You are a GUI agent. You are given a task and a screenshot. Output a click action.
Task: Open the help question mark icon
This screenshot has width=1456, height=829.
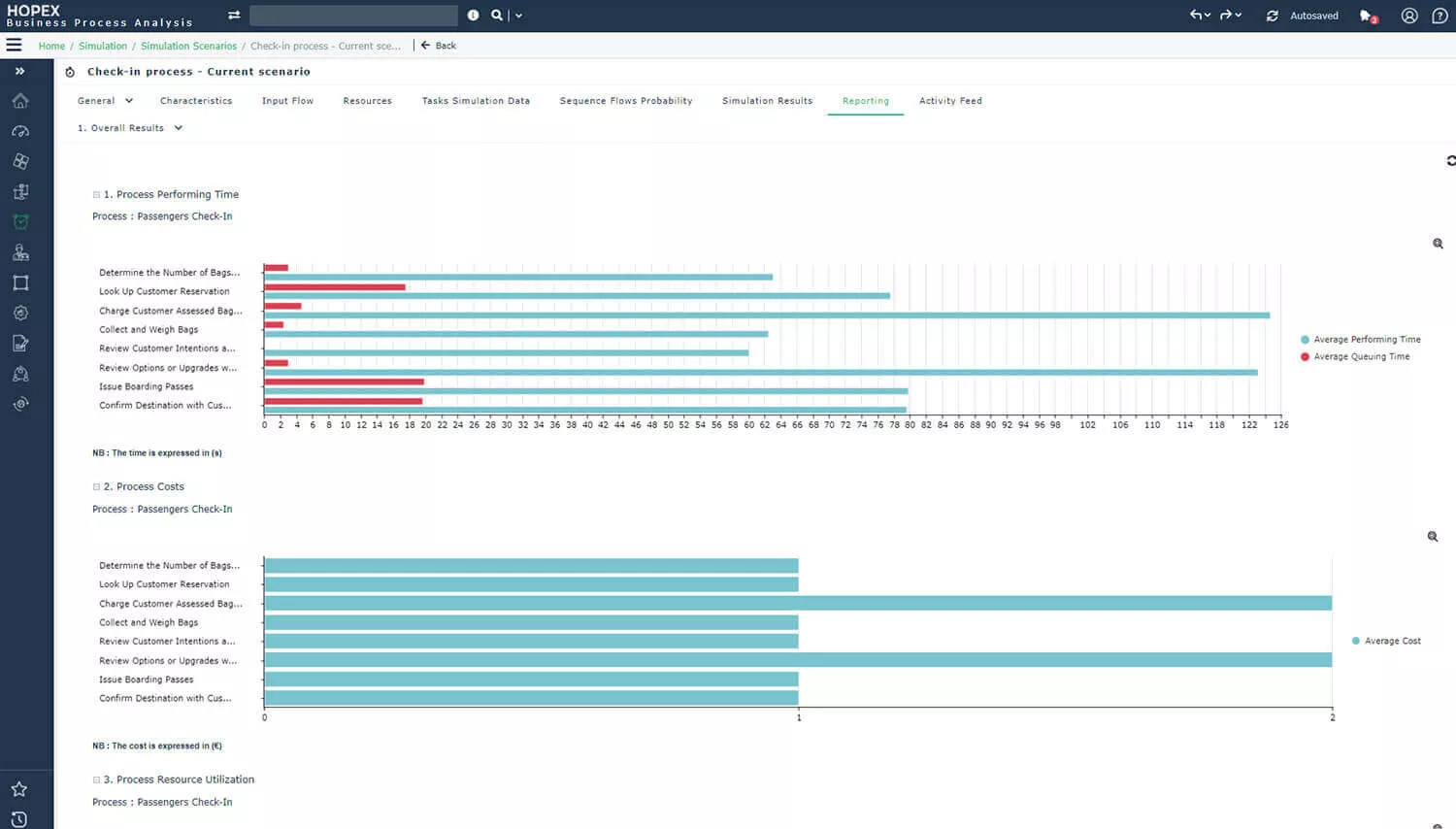tap(1439, 16)
